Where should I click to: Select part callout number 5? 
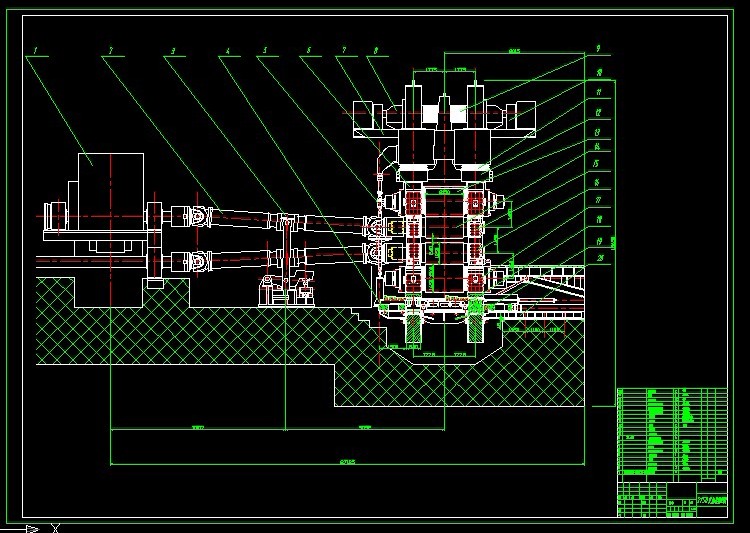[x=265, y=50]
